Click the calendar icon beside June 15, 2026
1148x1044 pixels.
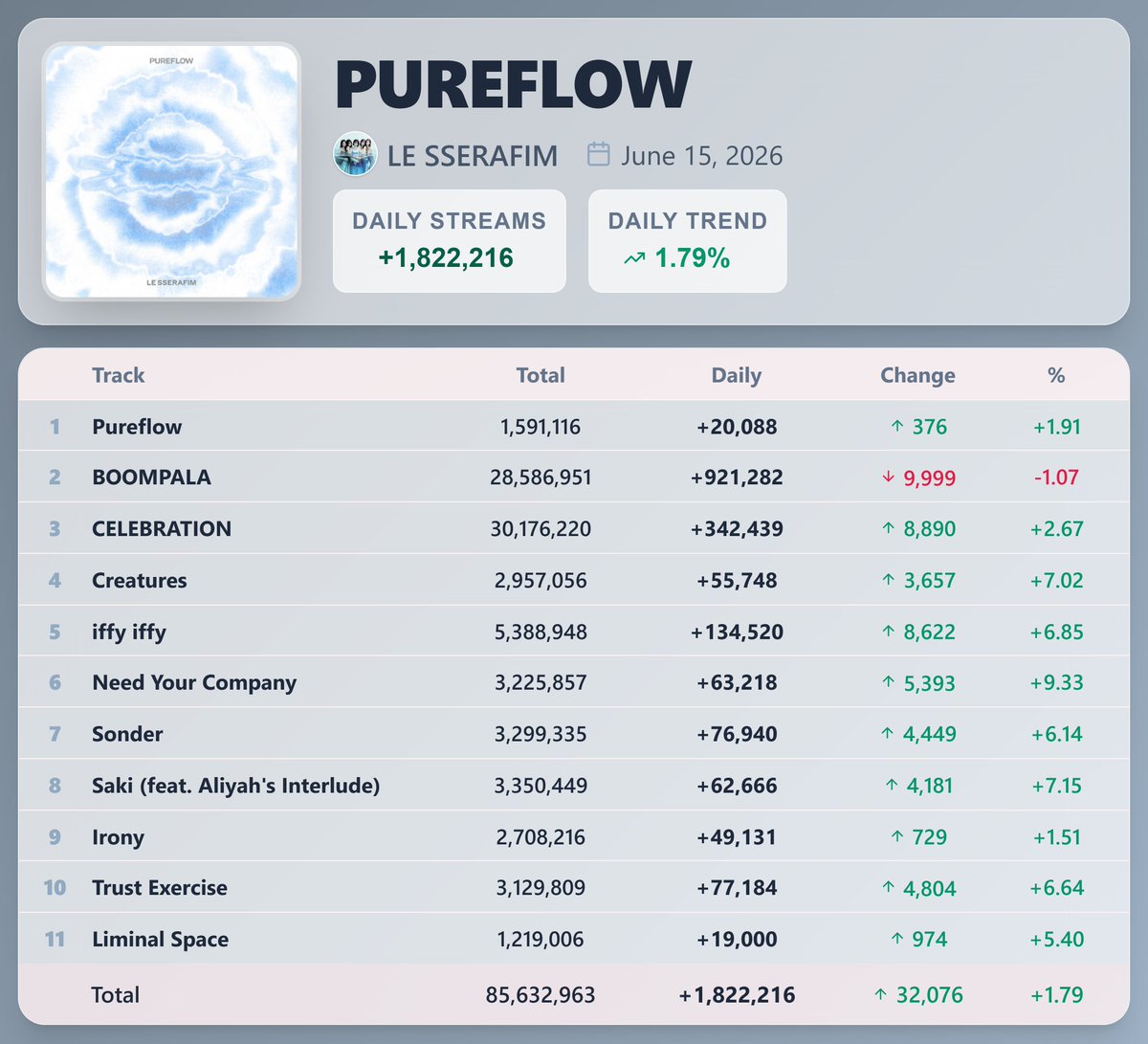[598, 154]
